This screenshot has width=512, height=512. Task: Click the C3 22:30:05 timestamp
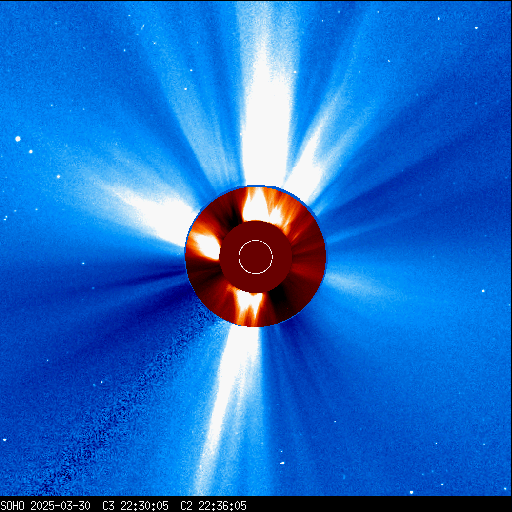(135, 505)
